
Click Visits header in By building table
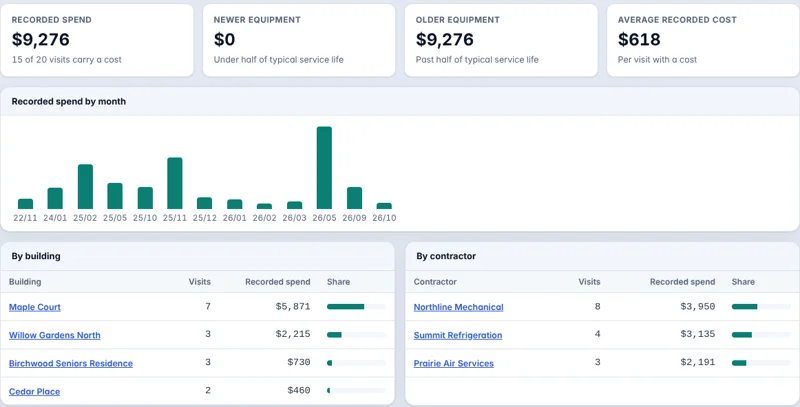(199, 282)
